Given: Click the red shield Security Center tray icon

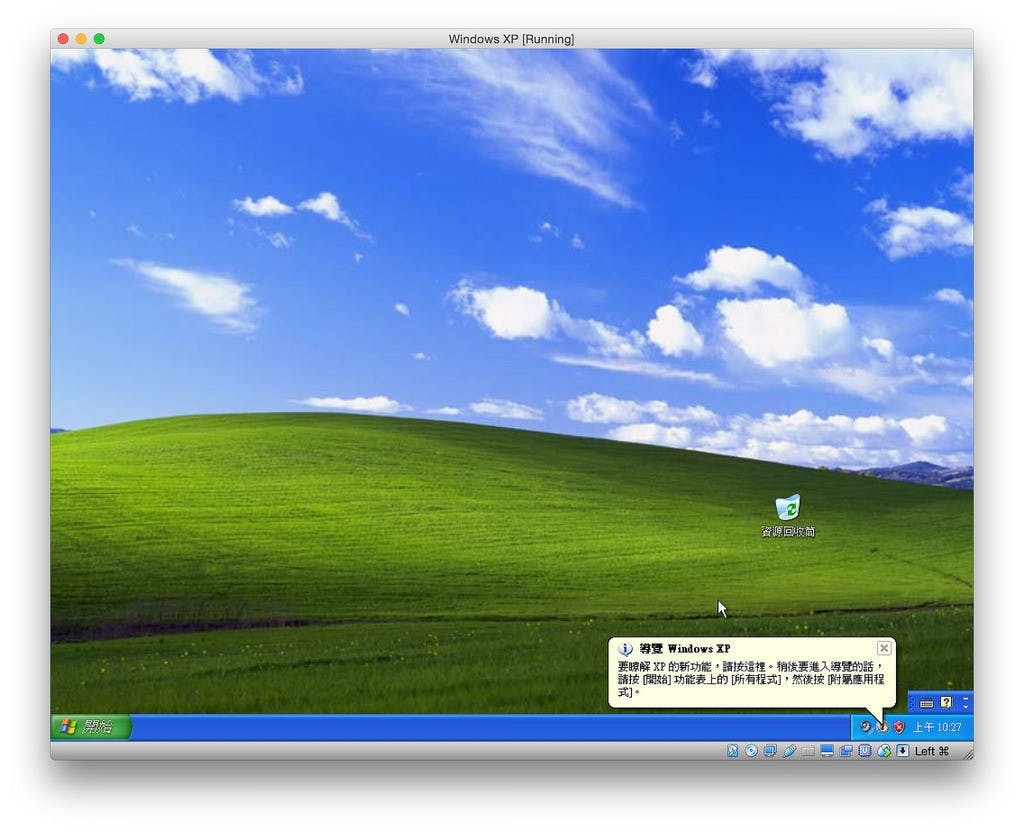Looking at the screenshot, I should (899, 727).
